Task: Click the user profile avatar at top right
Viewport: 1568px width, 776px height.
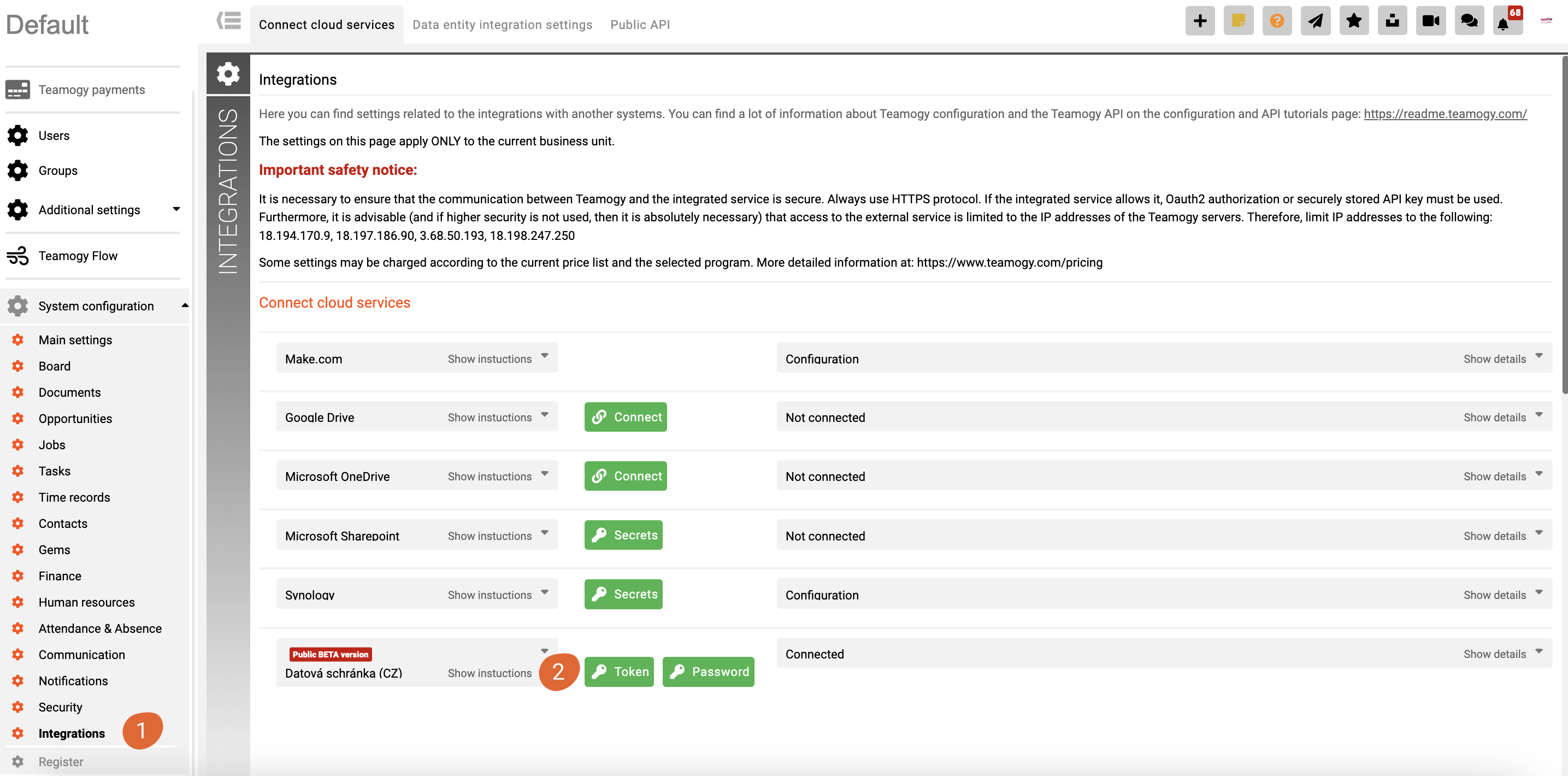Action: point(1546,21)
